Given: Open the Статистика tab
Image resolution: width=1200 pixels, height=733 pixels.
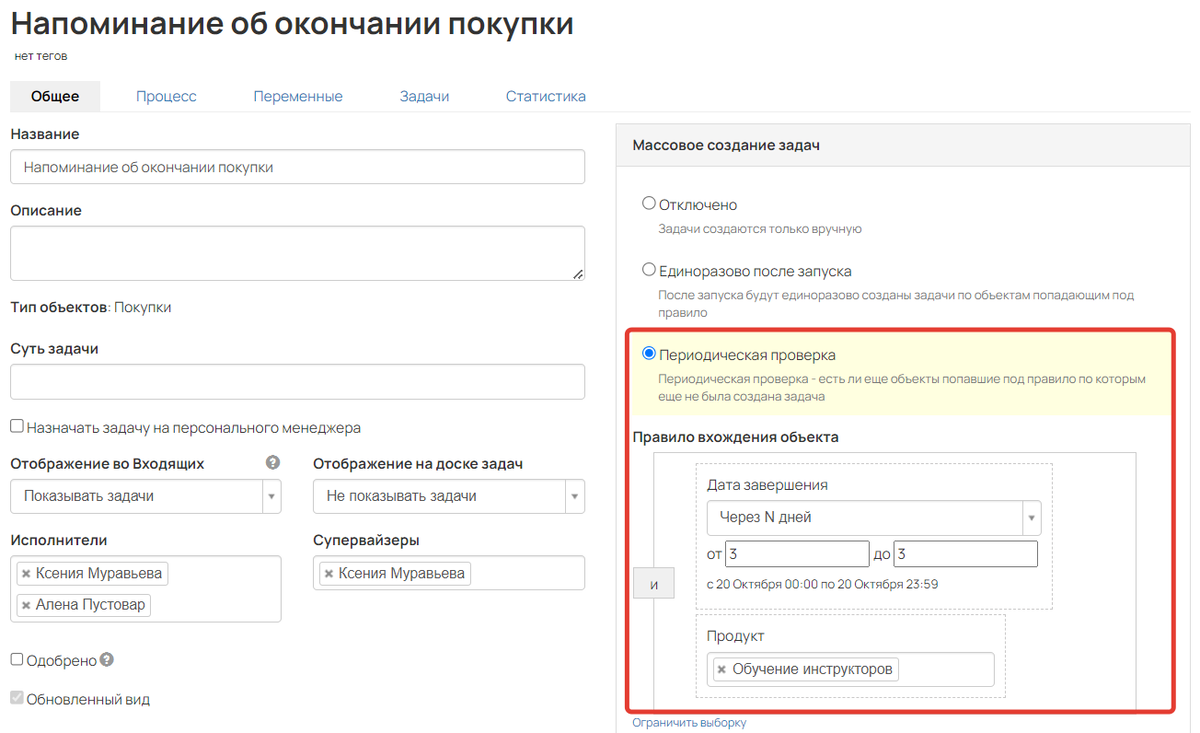Looking at the screenshot, I should pyautogui.click(x=546, y=97).
